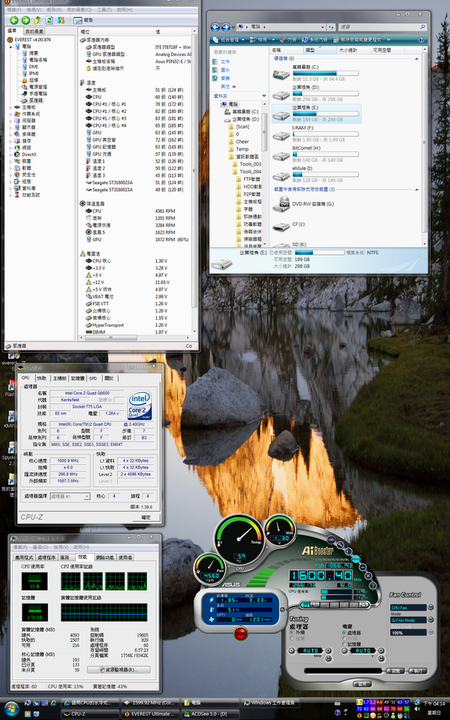450x720 pixels.
Task: Select the Cheer folder in Explorer tree
Action: coord(238,141)
